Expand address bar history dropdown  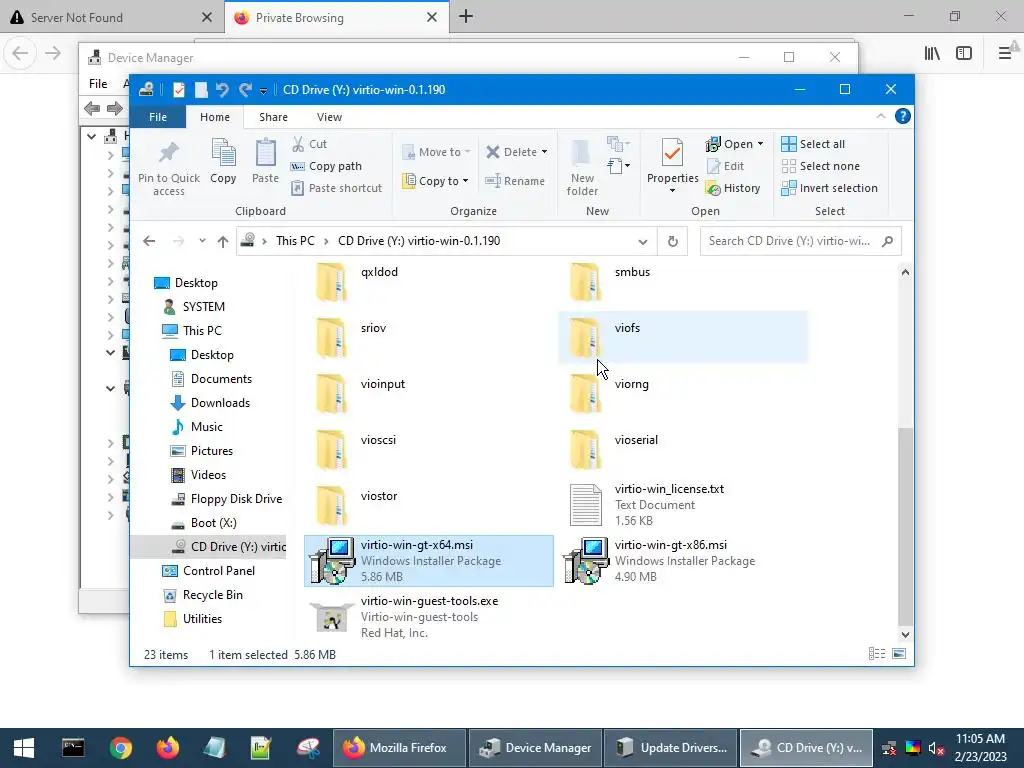click(643, 242)
